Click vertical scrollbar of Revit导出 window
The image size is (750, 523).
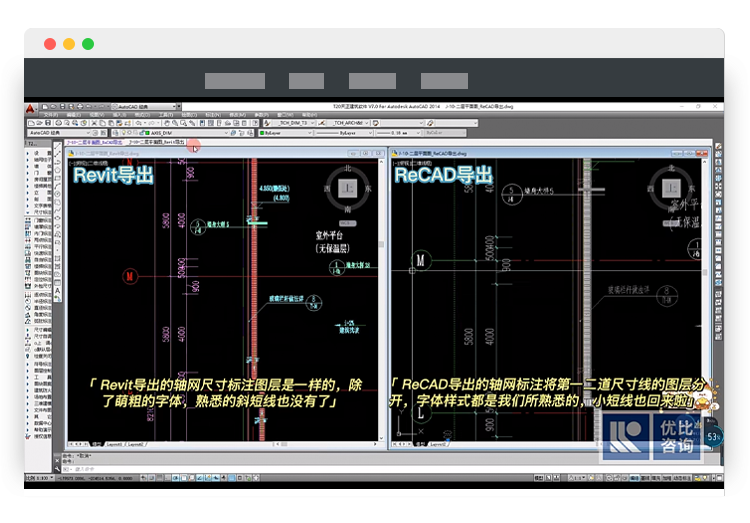point(381,299)
